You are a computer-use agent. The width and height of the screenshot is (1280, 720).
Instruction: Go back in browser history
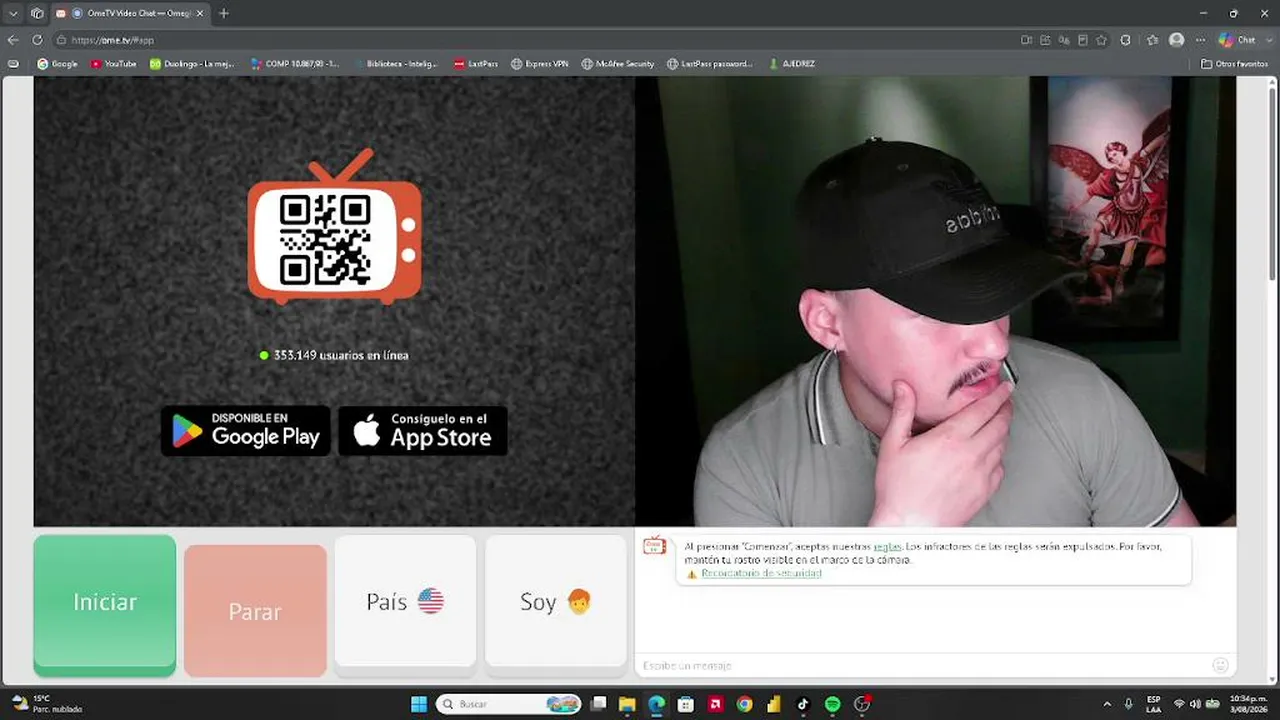[x=13, y=40]
